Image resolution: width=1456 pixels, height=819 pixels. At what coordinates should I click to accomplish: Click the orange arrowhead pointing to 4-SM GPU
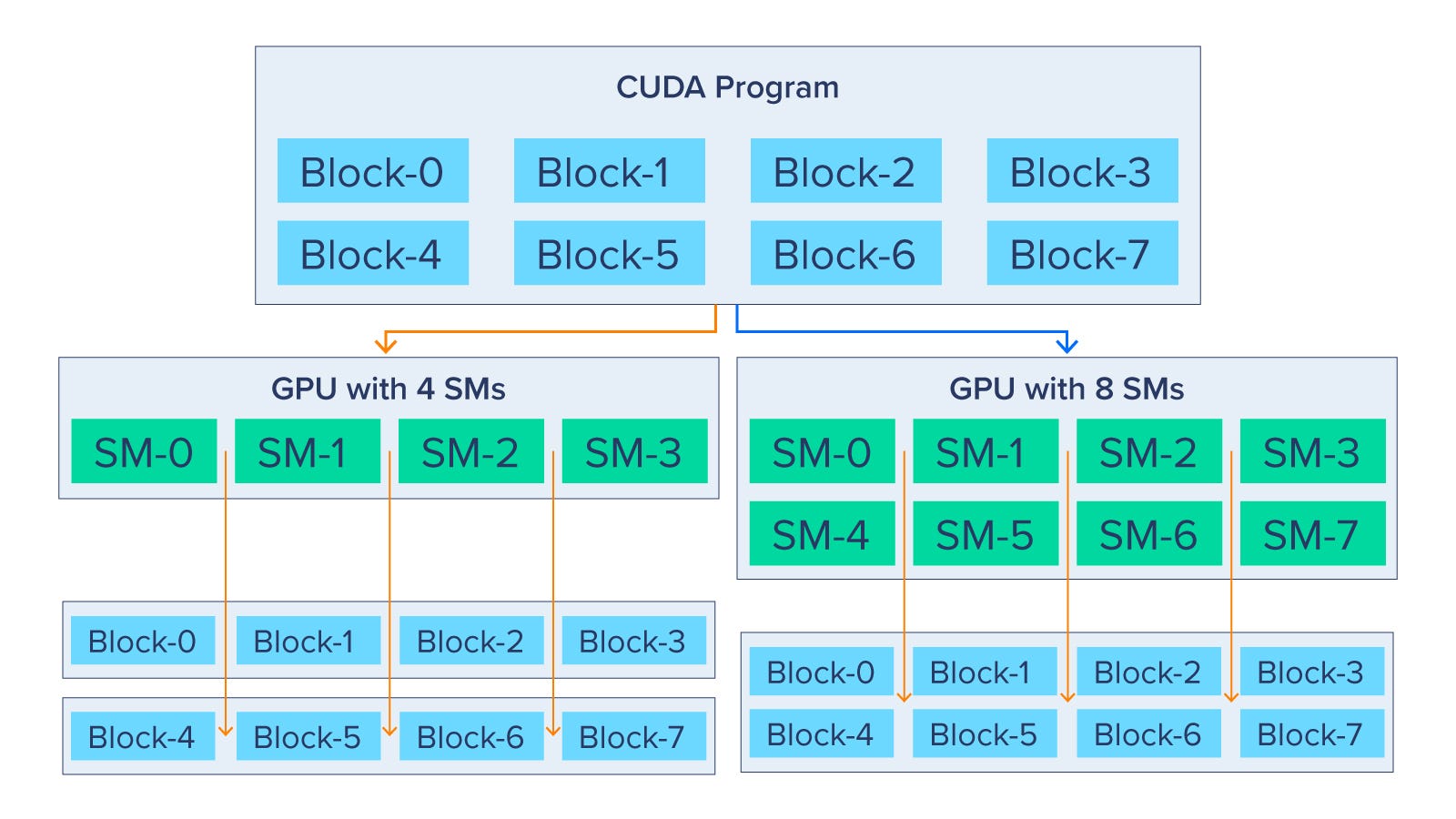click(386, 344)
